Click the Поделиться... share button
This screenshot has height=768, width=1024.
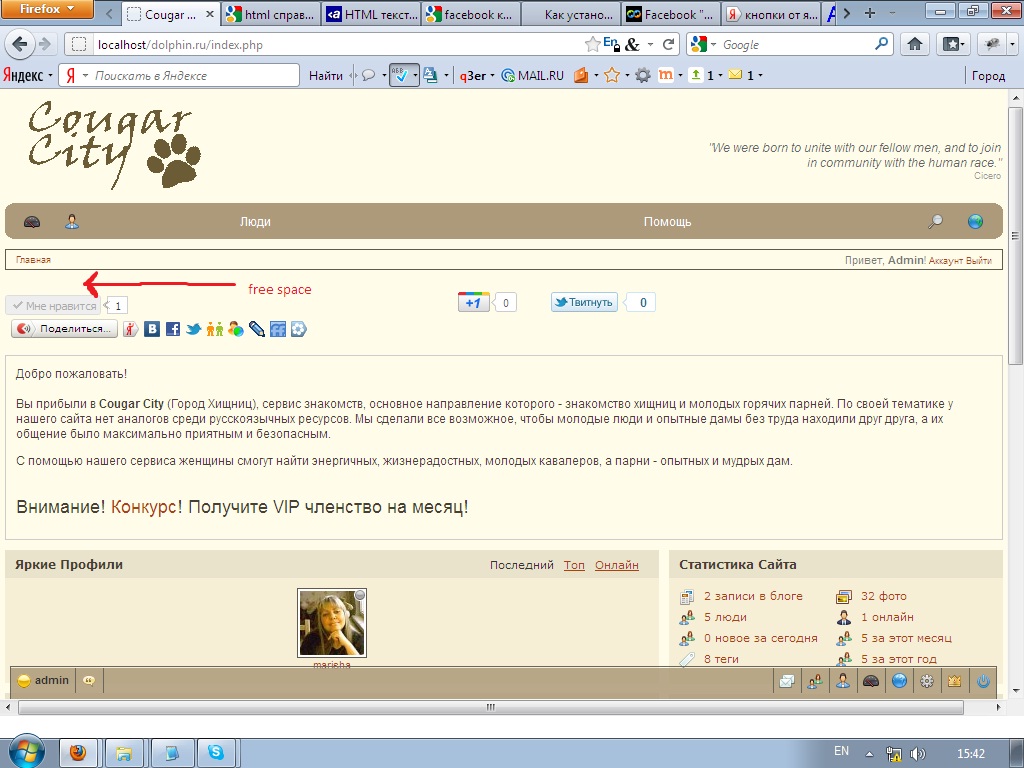click(64, 328)
